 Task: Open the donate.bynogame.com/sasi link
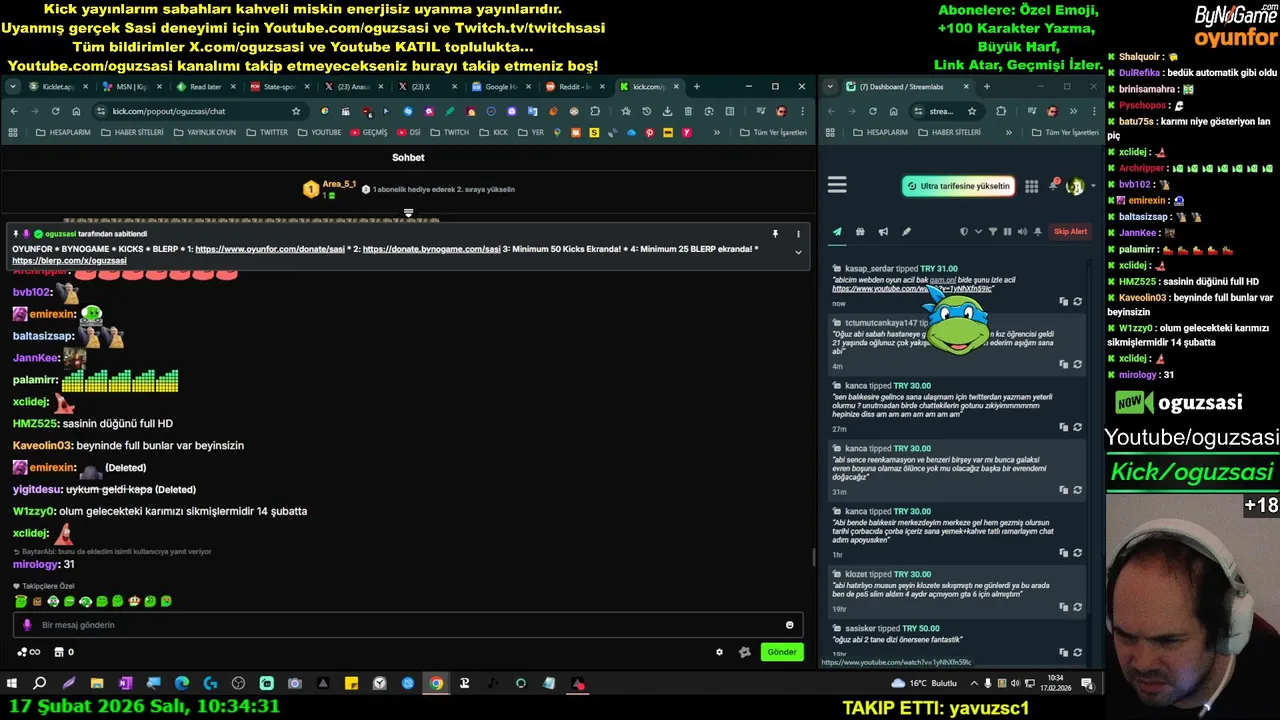pos(431,249)
